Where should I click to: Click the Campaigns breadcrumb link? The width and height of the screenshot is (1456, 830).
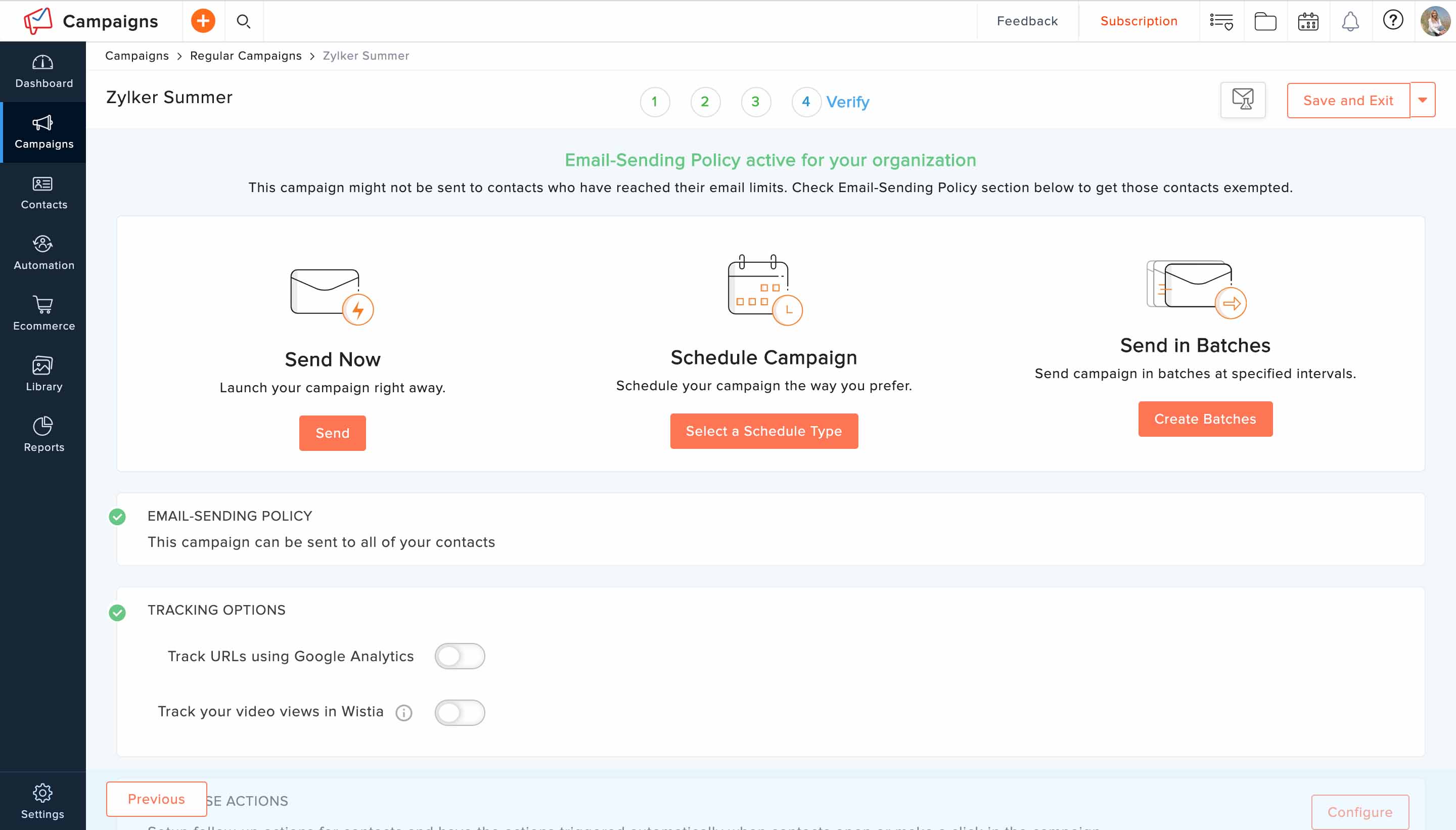(137, 55)
